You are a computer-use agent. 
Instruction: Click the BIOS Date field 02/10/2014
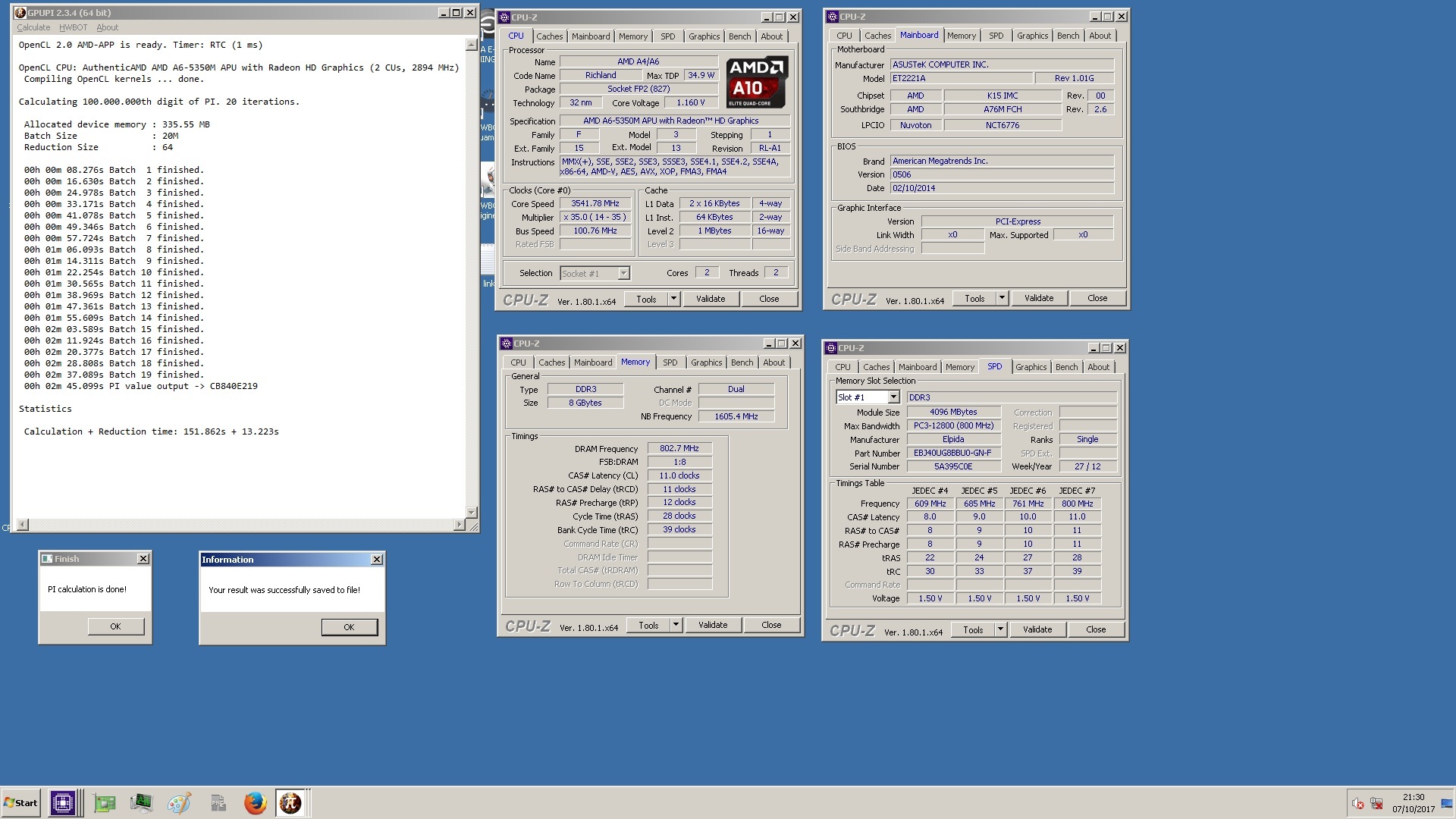(1003, 188)
